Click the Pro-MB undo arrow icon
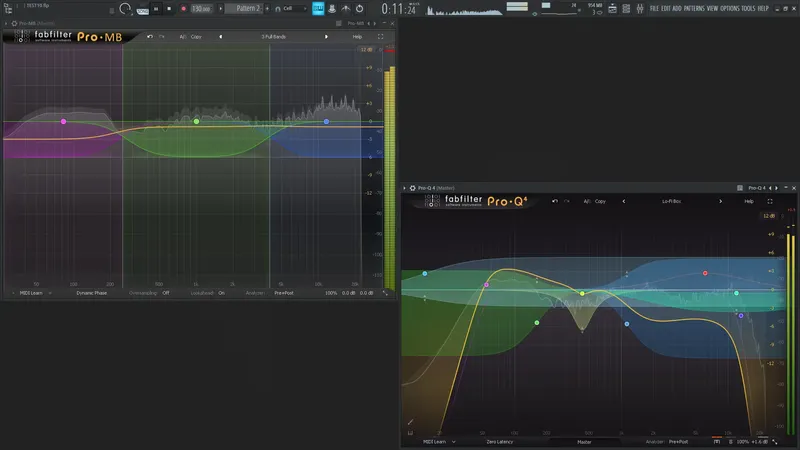 pos(149,37)
